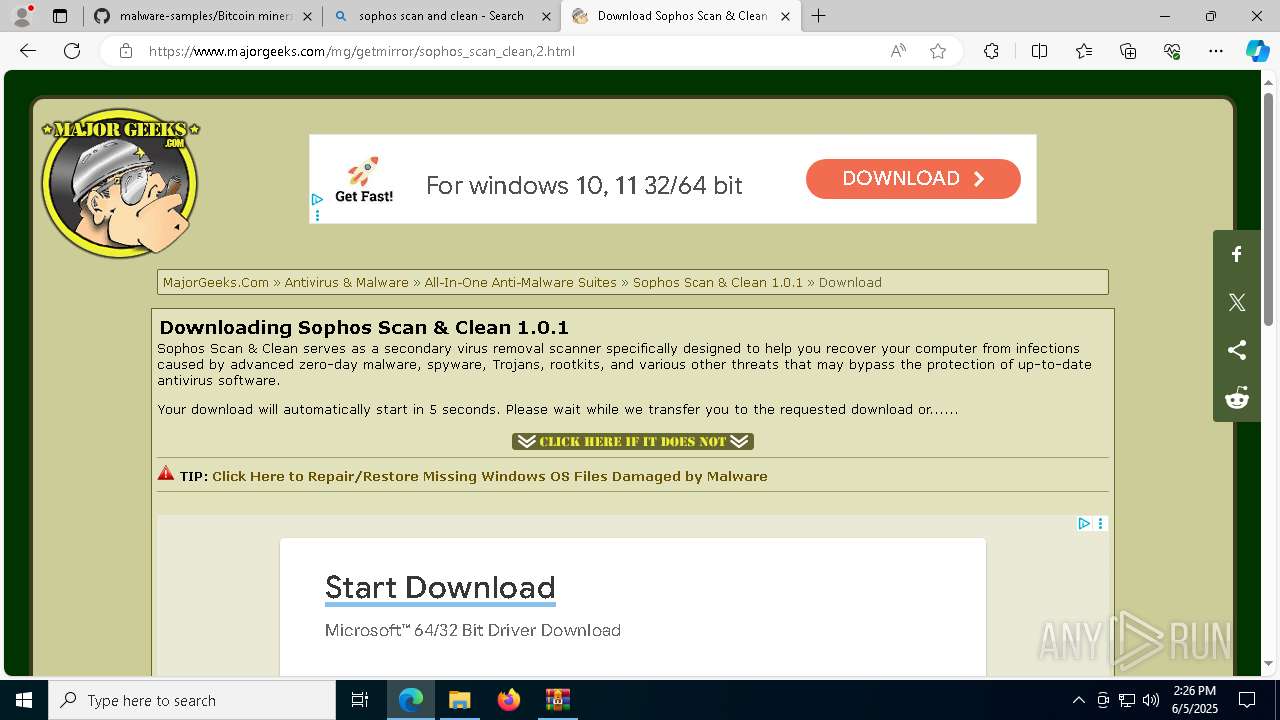Go back to the previous page

pos(28,51)
